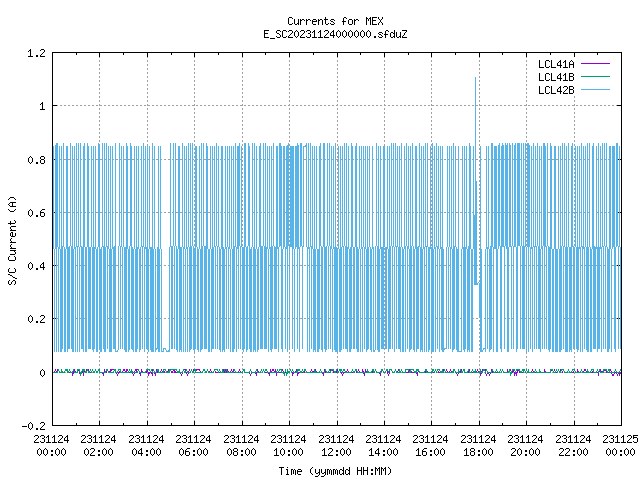Image resolution: width=640 pixels, height=480 pixels.
Task: Click the LCL42B legend label
Action: (556, 90)
